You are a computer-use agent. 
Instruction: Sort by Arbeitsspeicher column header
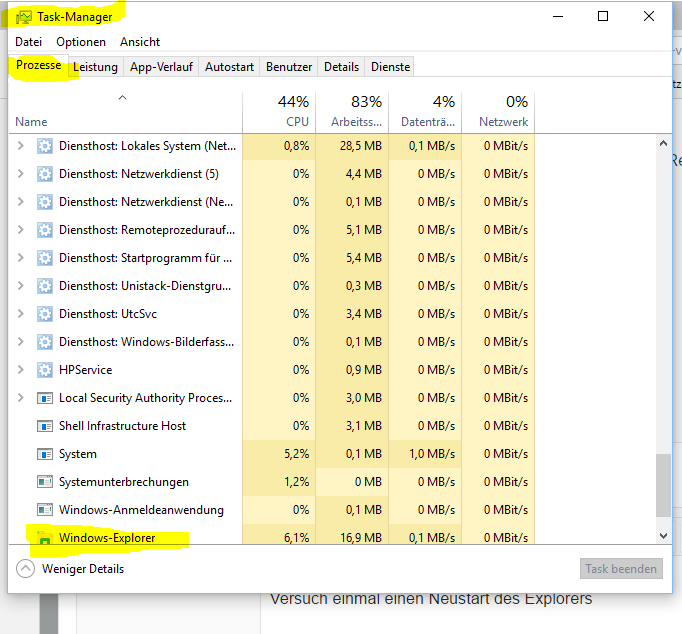pos(352,113)
